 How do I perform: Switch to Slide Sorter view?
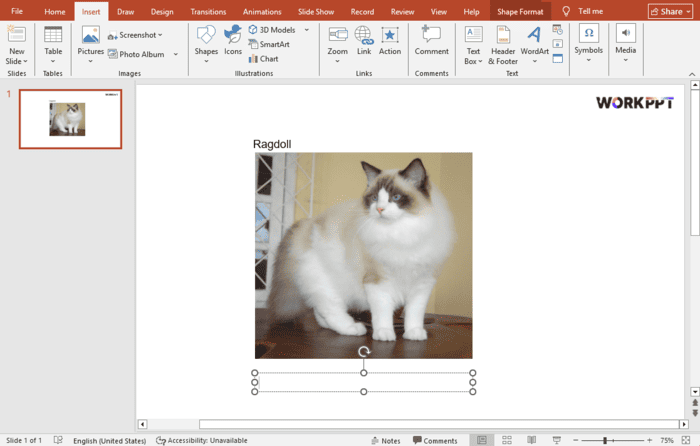coord(507,440)
